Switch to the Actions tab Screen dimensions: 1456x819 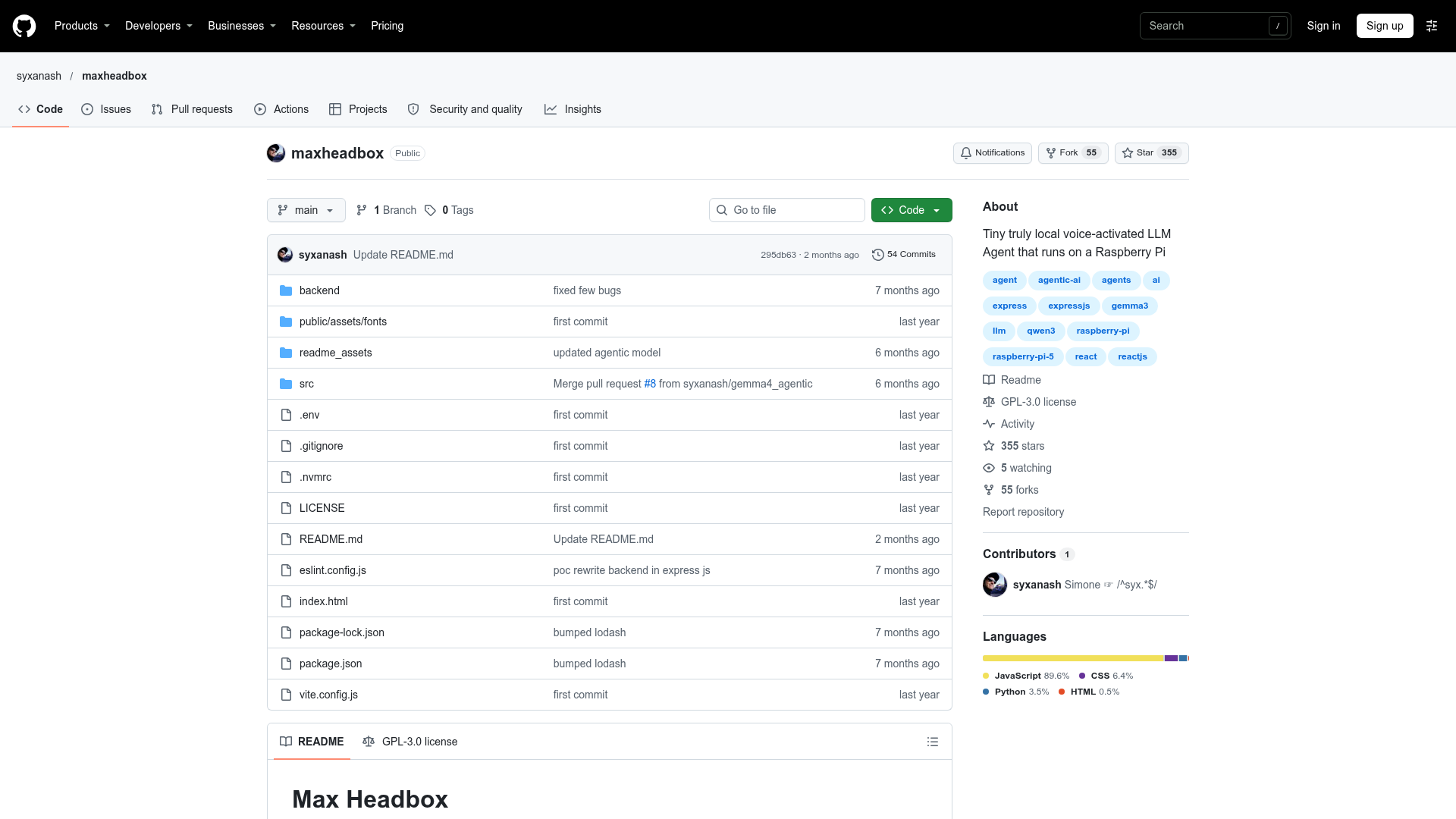[281, 109]
